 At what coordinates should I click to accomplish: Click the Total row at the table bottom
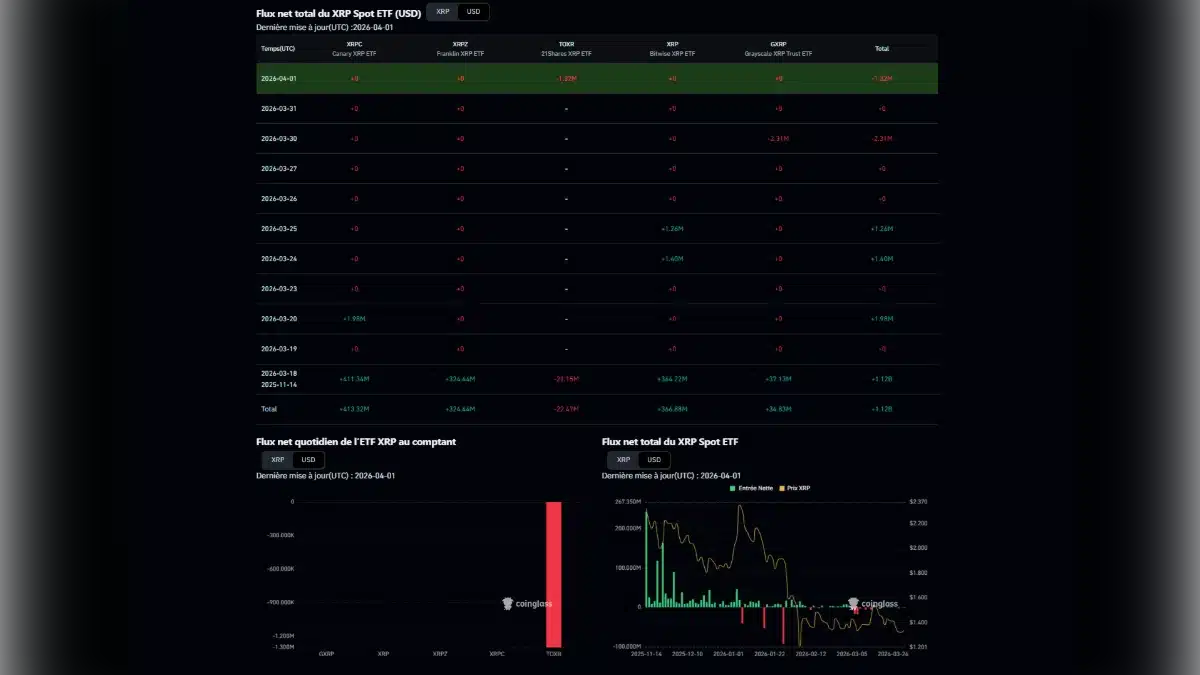point(268,408)
